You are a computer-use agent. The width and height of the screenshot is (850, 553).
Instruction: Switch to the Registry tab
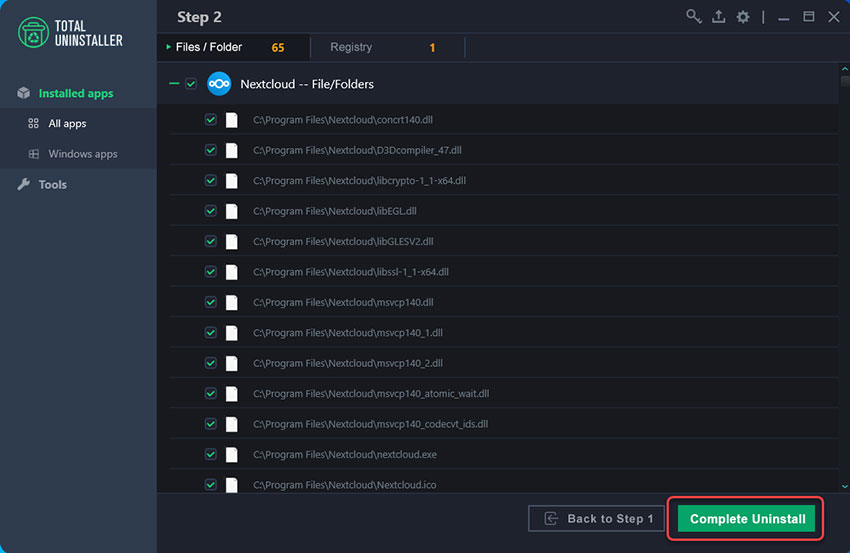(351, 47)
